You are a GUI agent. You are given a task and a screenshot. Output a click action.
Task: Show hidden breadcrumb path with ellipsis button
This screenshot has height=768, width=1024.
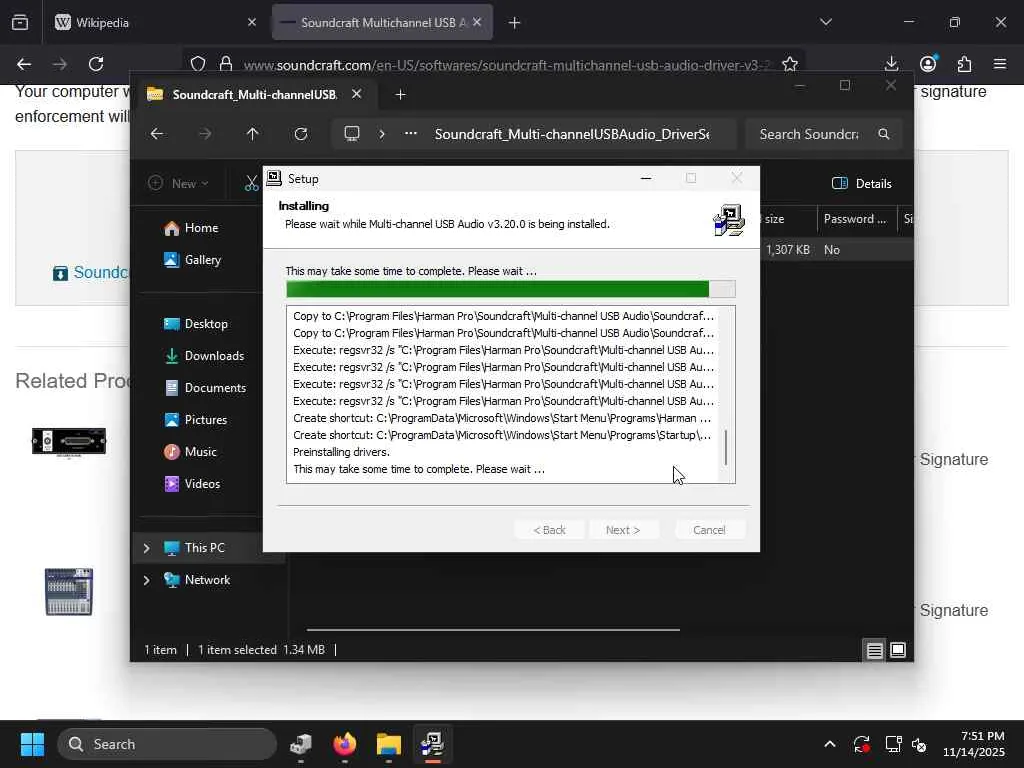point(411,134)
